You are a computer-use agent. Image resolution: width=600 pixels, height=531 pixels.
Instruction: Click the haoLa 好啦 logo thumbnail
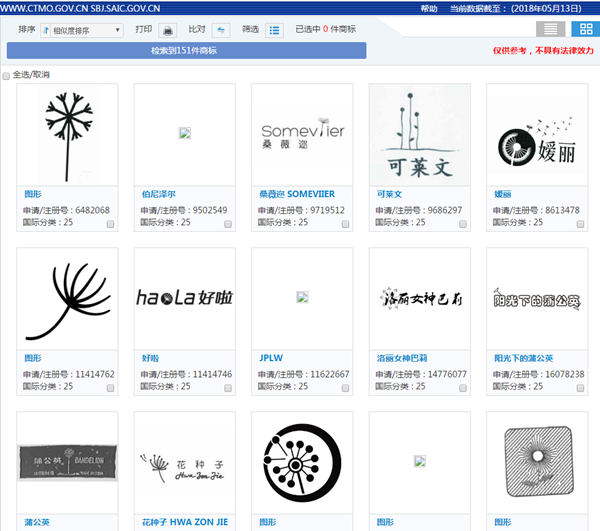[185, 297]
